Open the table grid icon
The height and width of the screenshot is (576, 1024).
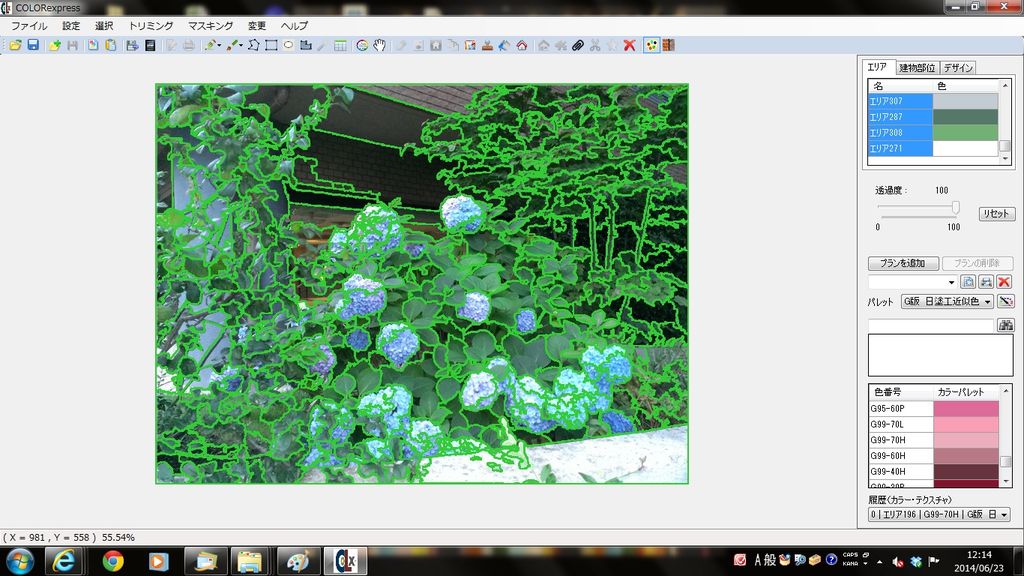point(340,45)
